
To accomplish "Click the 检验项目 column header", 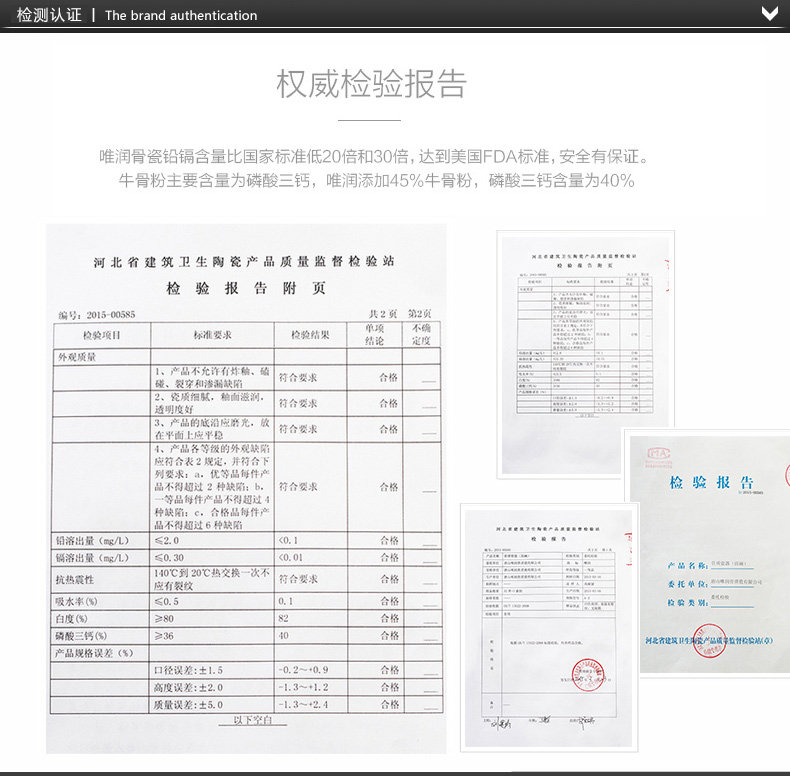I will (102, 335).
